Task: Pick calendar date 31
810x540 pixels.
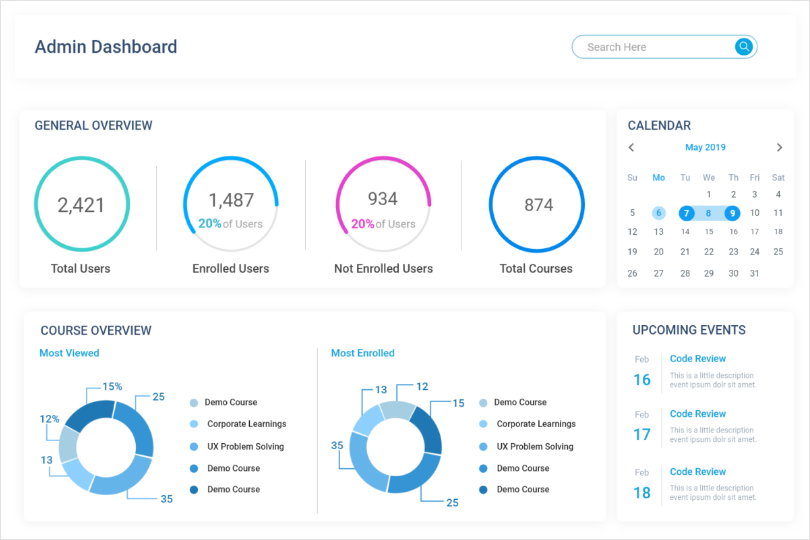Action: pyautogui.click(x=754, y=273)
